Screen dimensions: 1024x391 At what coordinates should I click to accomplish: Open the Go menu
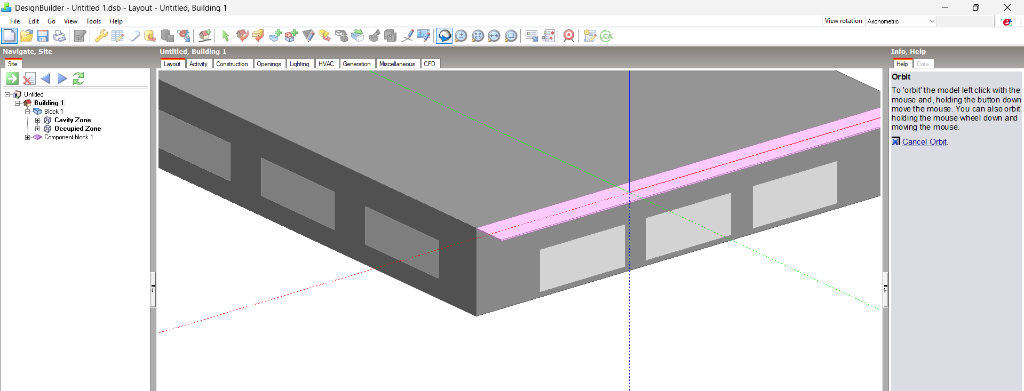tap(52, 21)
